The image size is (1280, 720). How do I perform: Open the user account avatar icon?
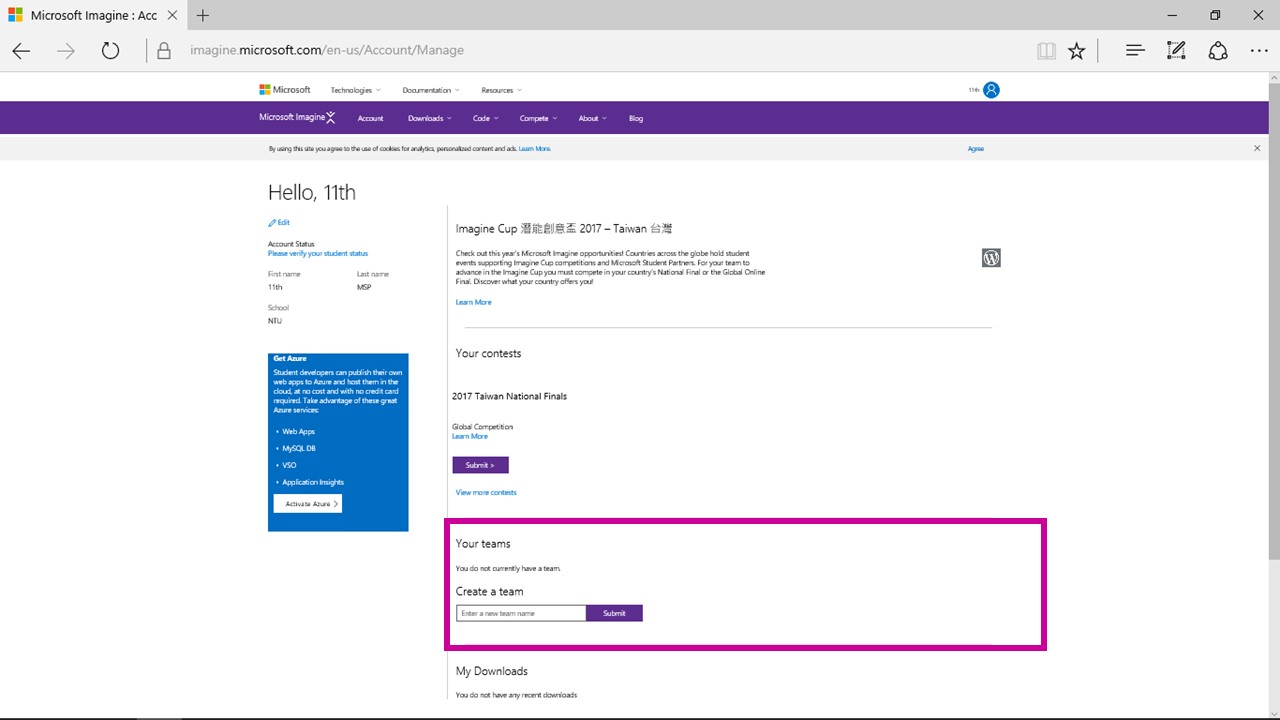pos(991,90)
